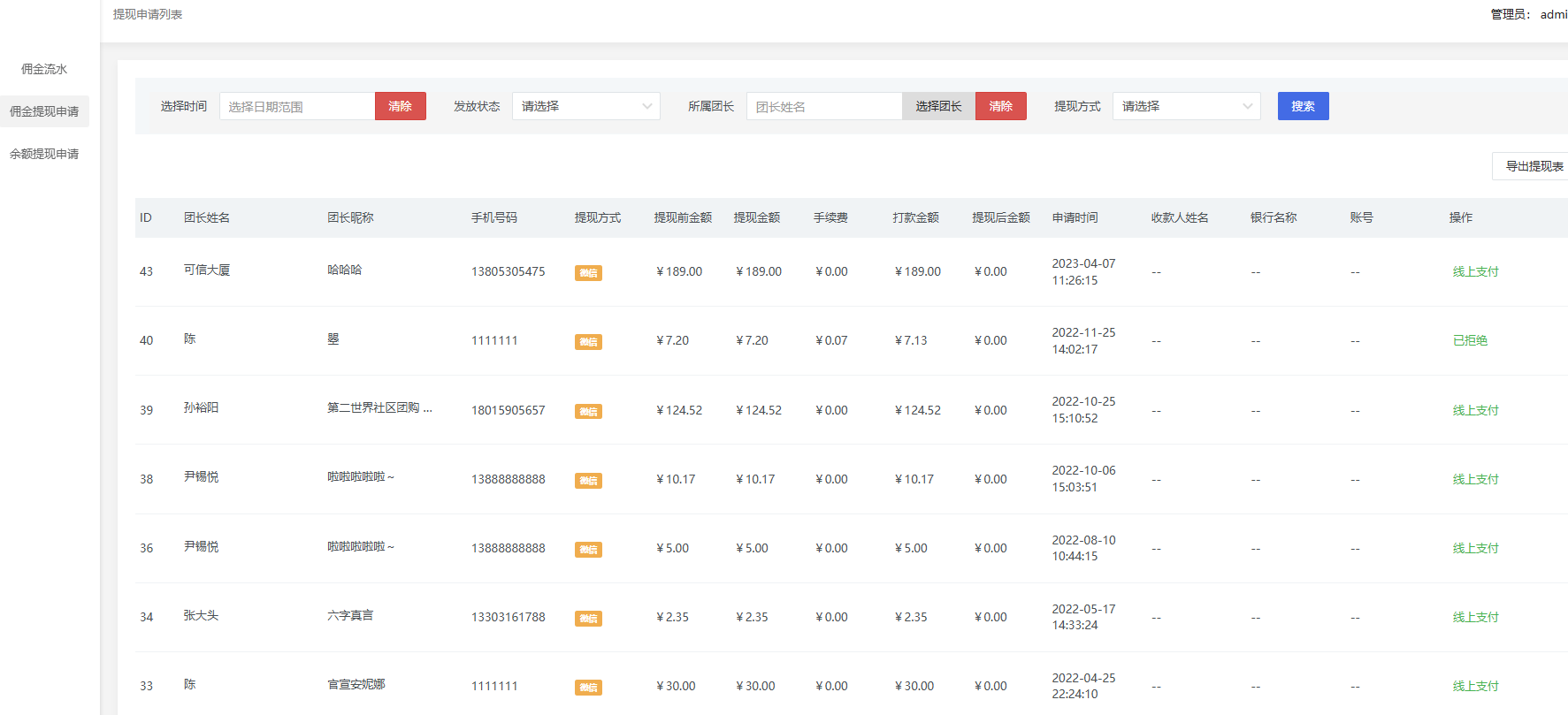Select 余额提现申请 in the sidebar
This screenshot has width=1568, height=715.
click(x=44, y=154)
